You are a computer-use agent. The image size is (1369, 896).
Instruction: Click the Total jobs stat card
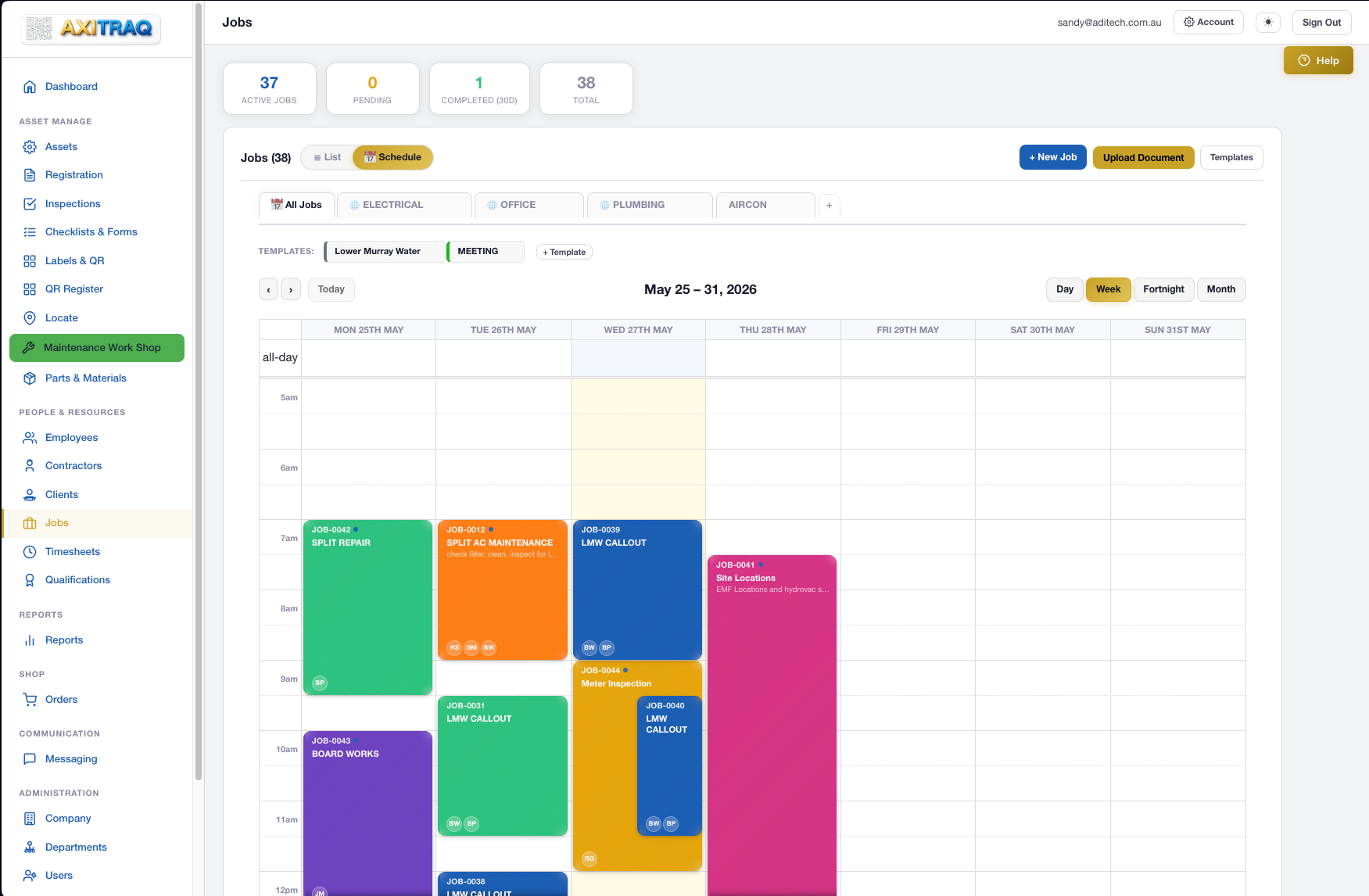click(x=586, y=89)
